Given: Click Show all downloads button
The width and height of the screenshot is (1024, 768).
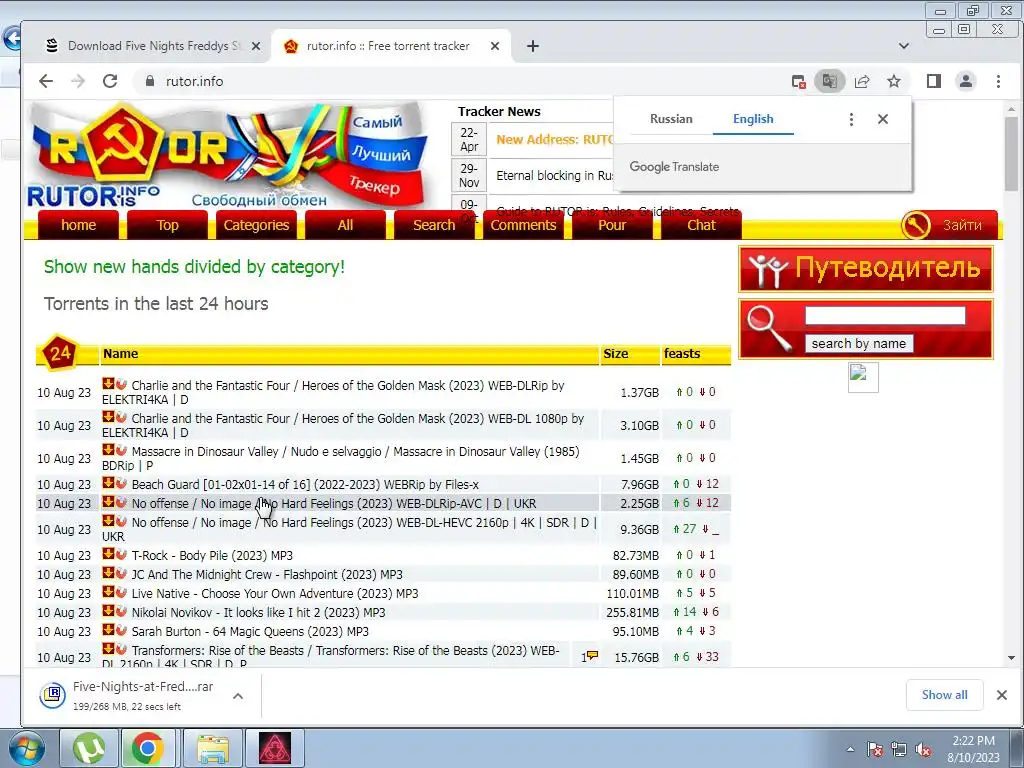Looking at the screenshot, I should pos(944,695).
